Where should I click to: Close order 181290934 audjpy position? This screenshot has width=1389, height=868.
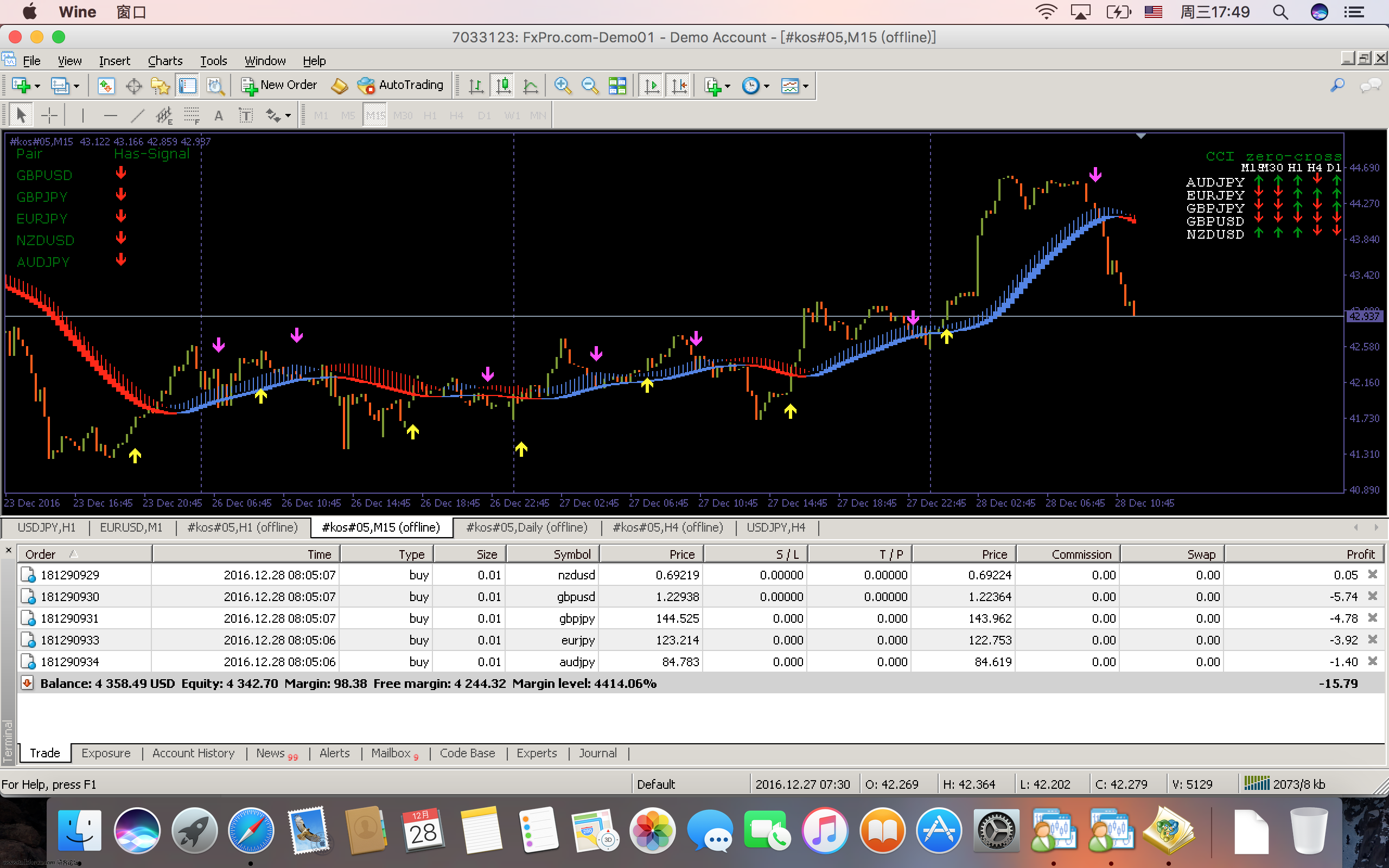[1372, 661]
